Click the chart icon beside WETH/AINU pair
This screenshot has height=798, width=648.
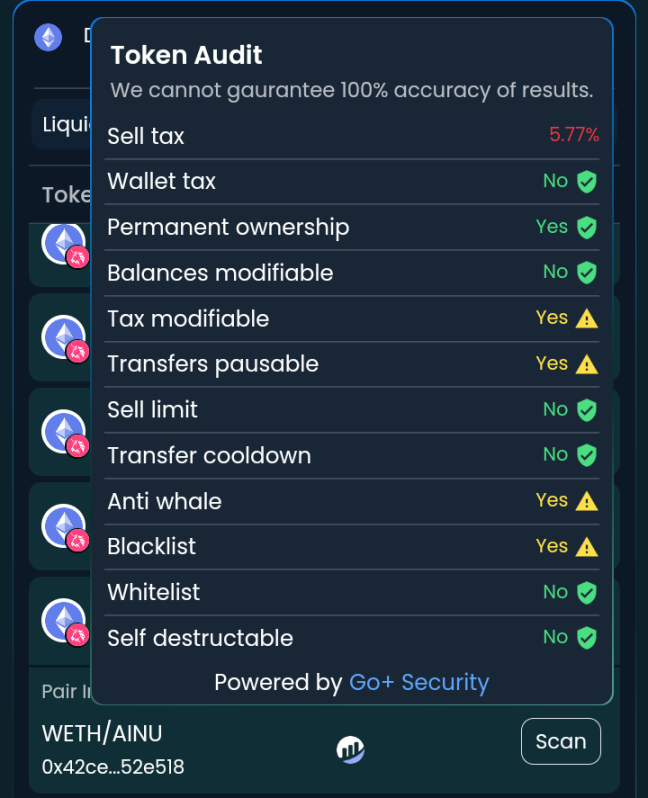pos(350,749)
